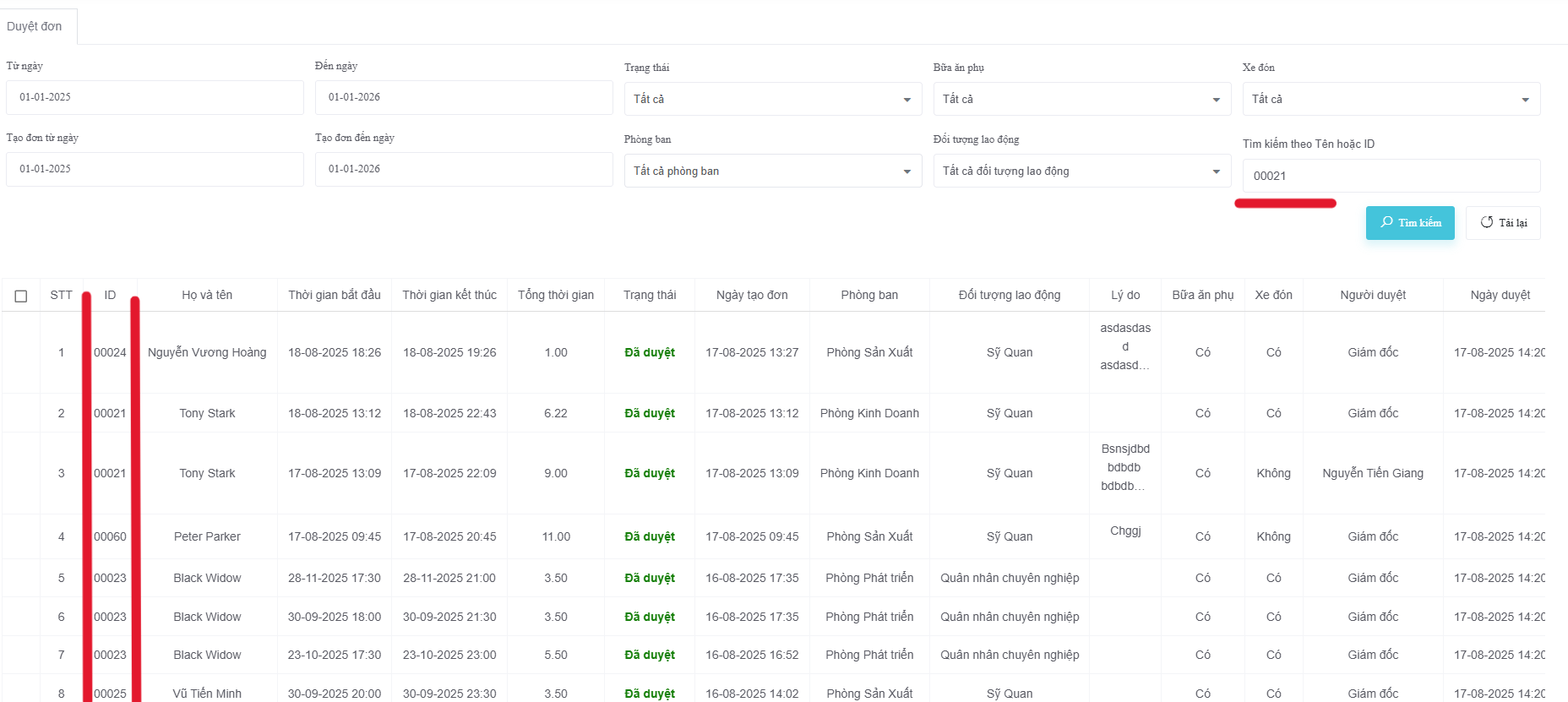Click the Họ và tên column header
This screenshot has width=1568, height=702.
(x=207, y=295)
